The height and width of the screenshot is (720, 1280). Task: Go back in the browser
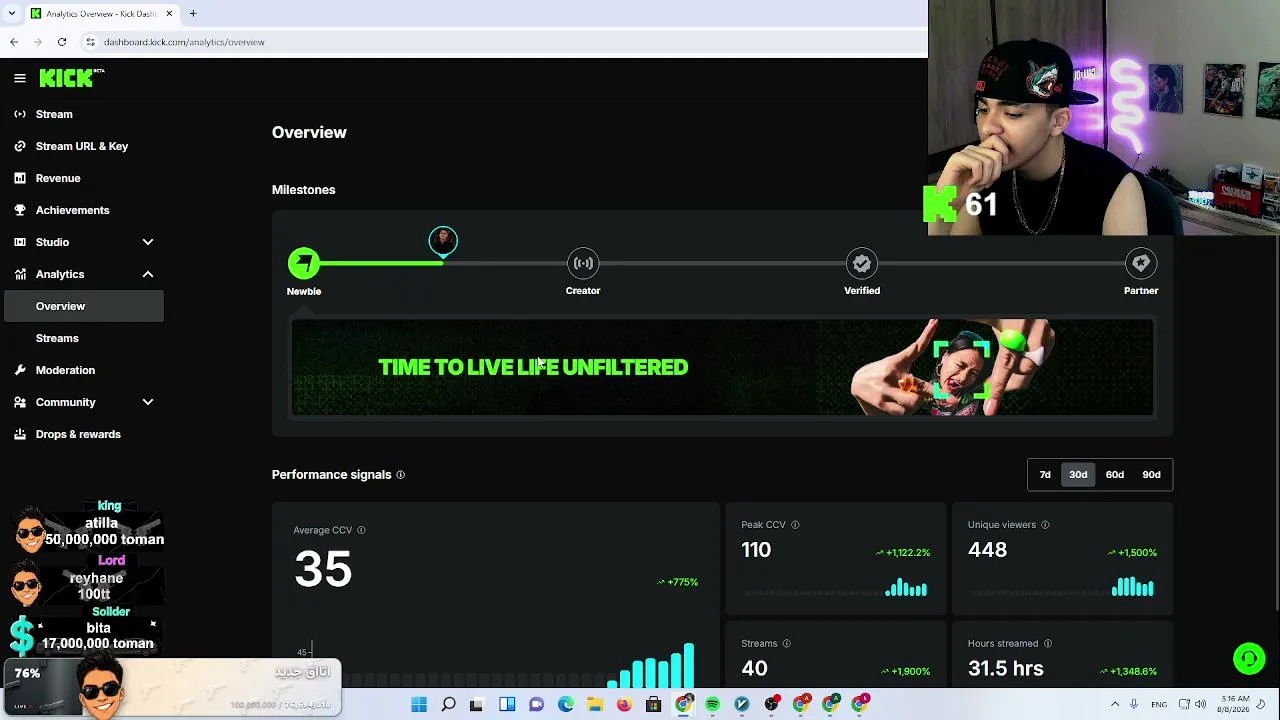click(x=14, y=42)
